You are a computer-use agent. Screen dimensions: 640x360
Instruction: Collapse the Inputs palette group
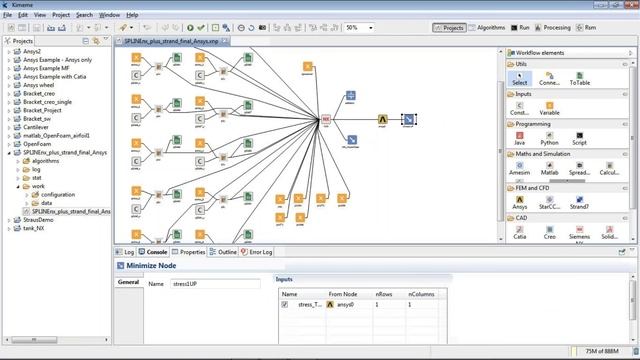tap(625, 94)
